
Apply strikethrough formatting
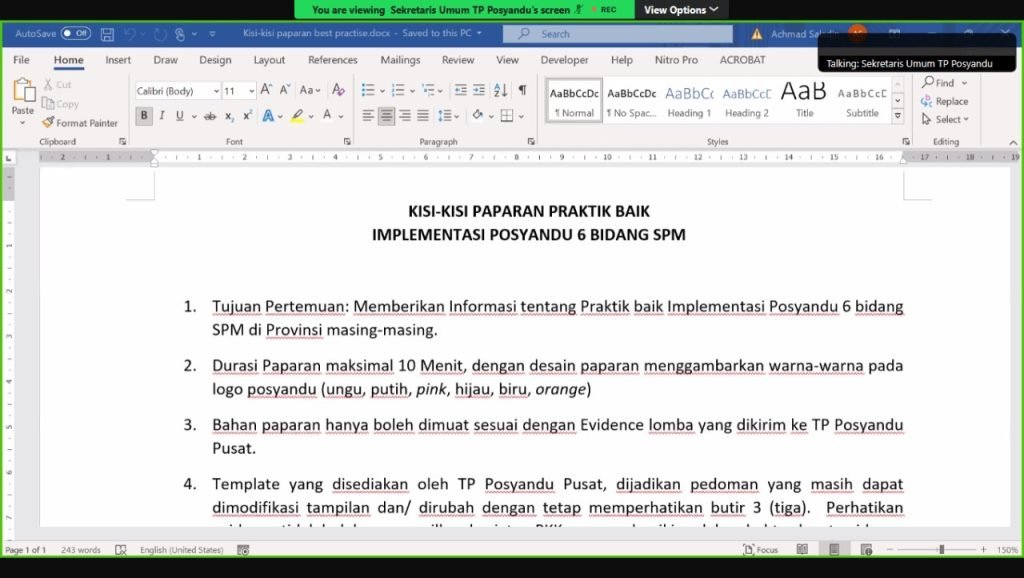(210, 116)
